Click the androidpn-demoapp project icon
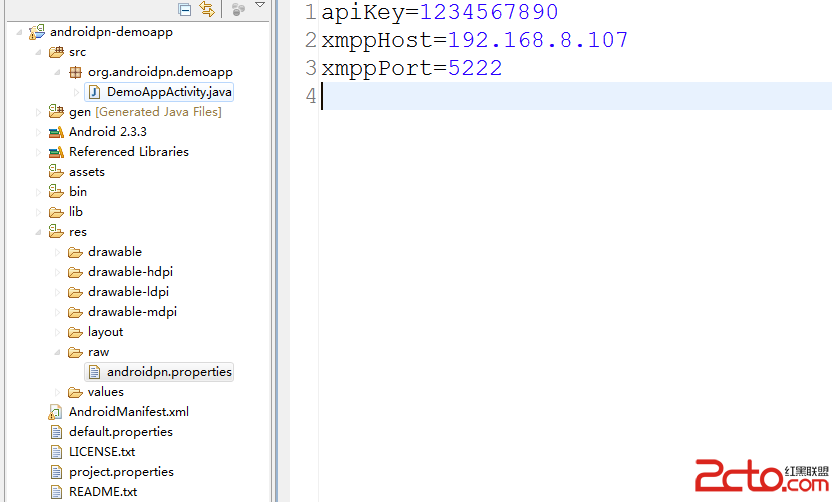The height and width of the screenshot is (502, 832). [37, 32]
